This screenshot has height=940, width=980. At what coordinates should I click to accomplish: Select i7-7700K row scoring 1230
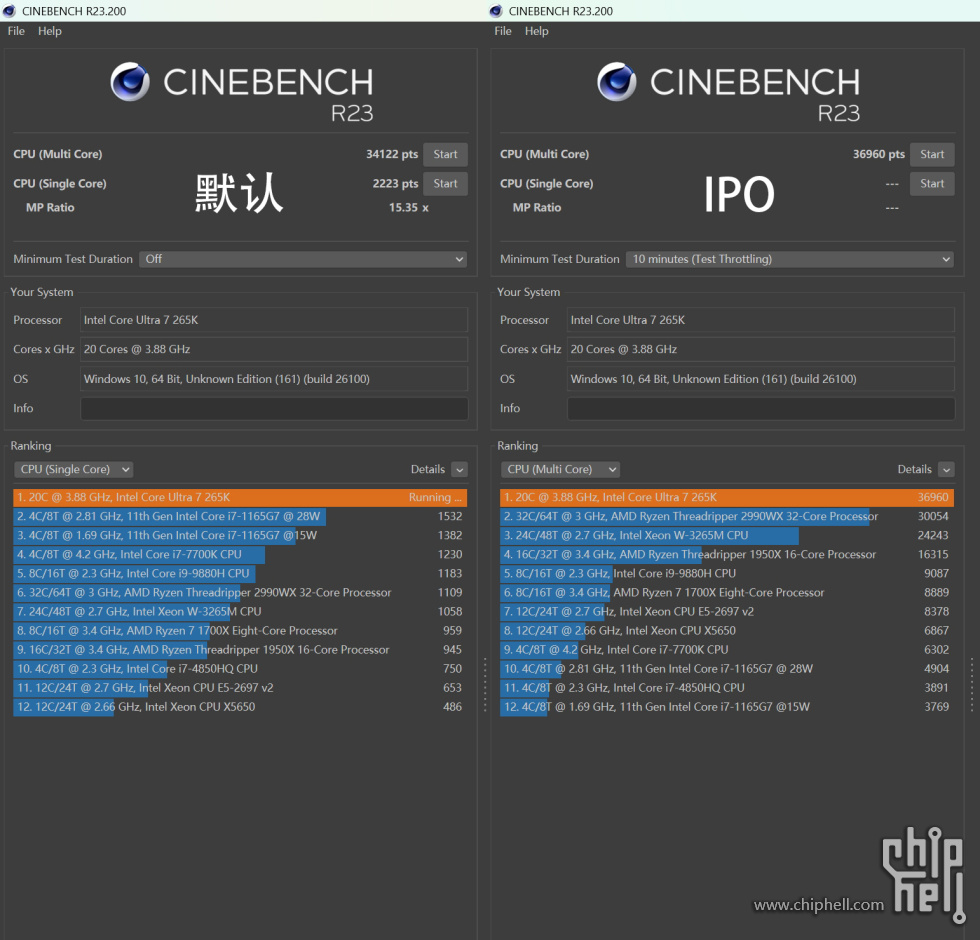(240, 554)
